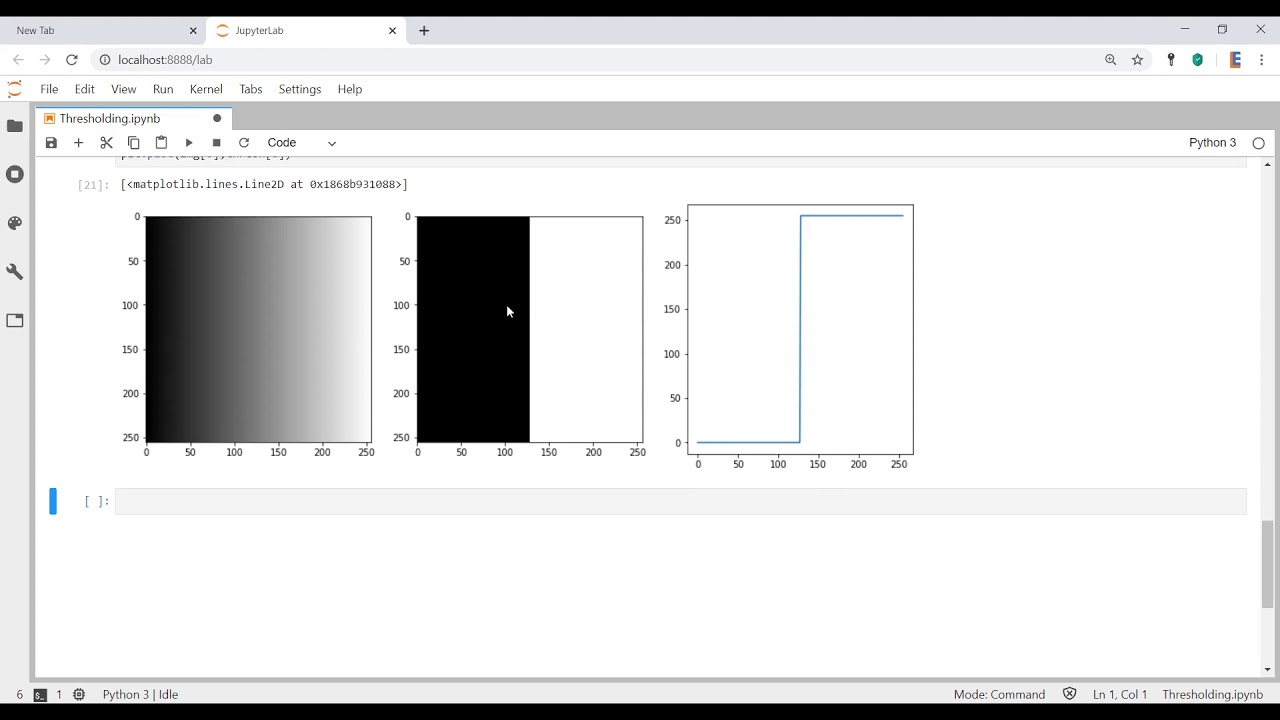
Task: Close the JupyterLab browser tab
Action: (x=393, y=31)
